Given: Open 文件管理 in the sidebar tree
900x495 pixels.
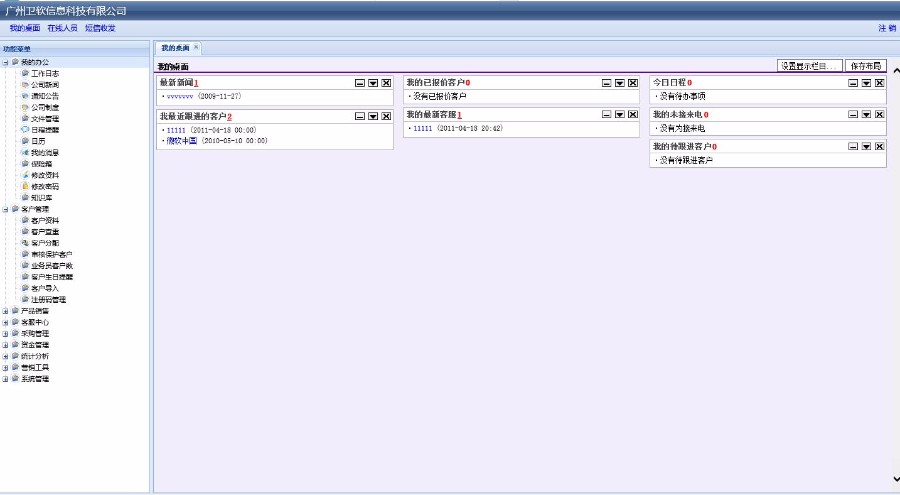Looking at the screenshot, I should click(45, 118).
